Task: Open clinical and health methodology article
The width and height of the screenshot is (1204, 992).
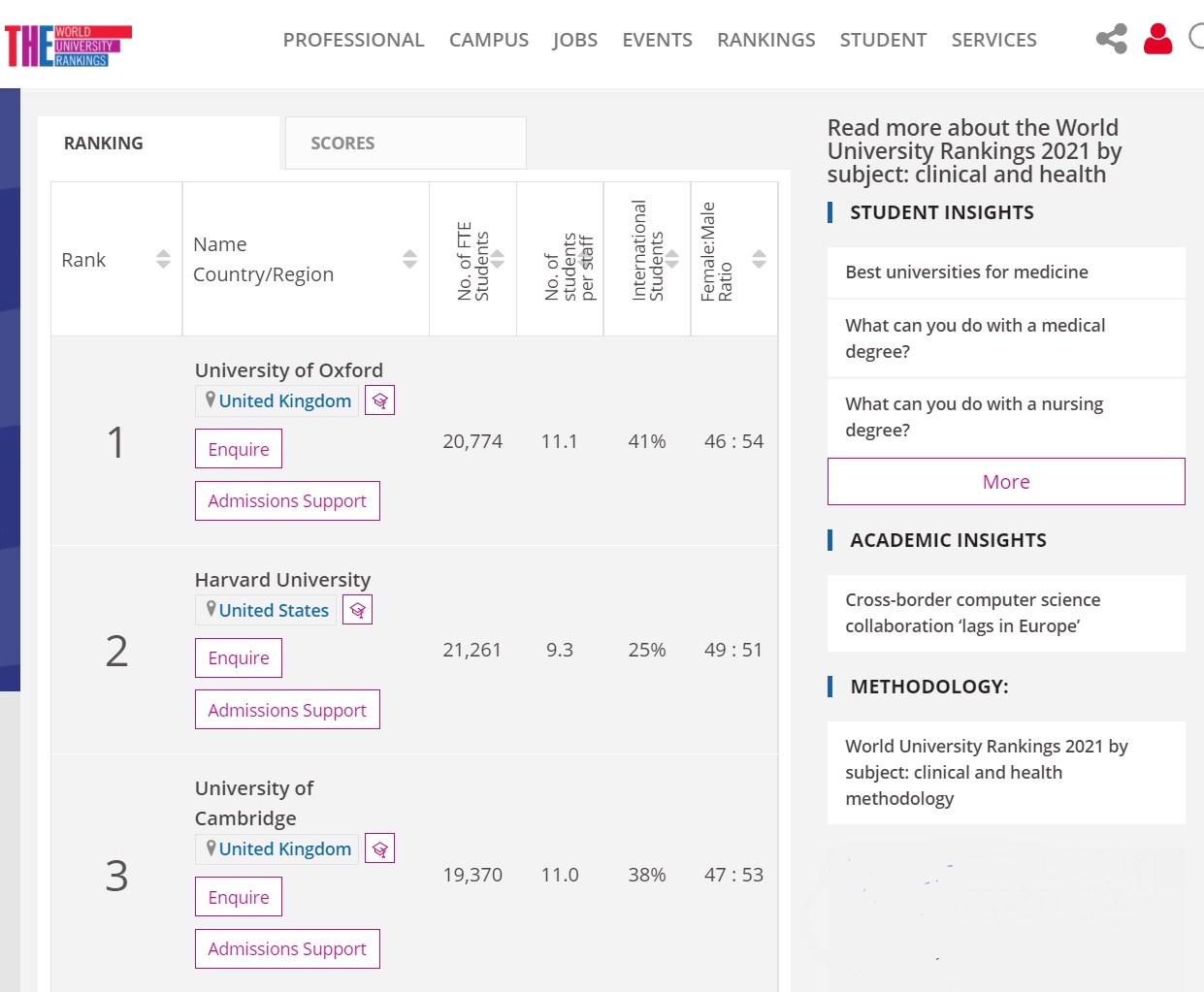Action: (x=986, y=772)
